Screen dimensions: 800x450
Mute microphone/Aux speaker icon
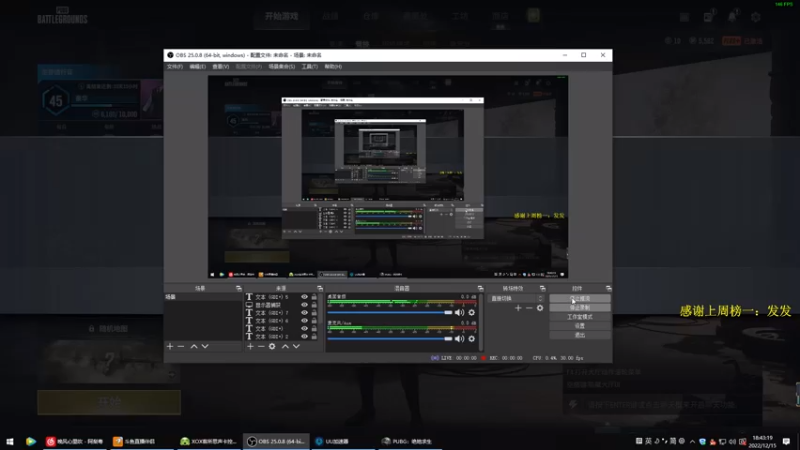pyautogui.click(x=460, y=338)
